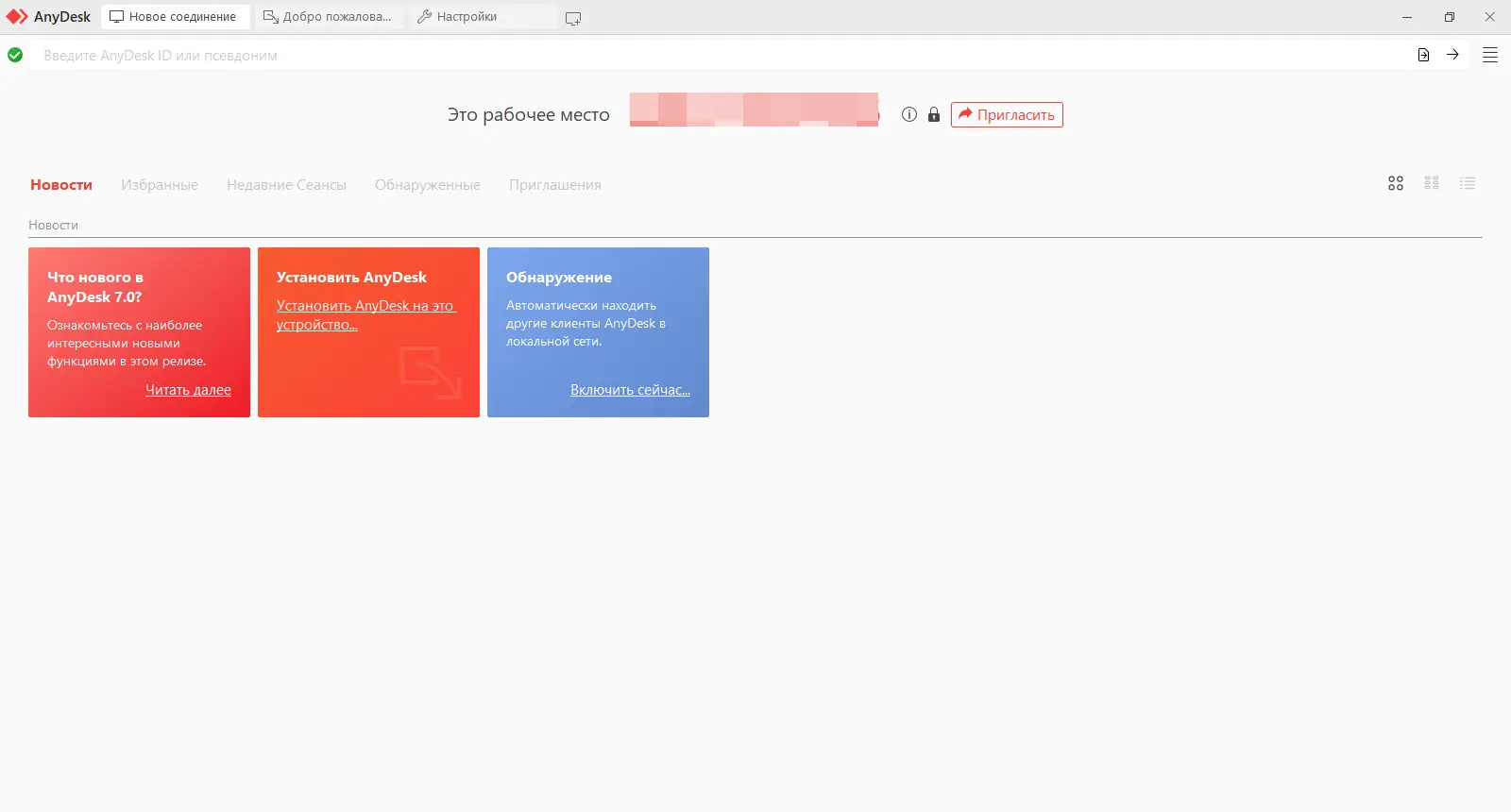Screen dimensions: 1511x812
Task: Click the Включить сейчас... link
Action: [x=630, y=390]
